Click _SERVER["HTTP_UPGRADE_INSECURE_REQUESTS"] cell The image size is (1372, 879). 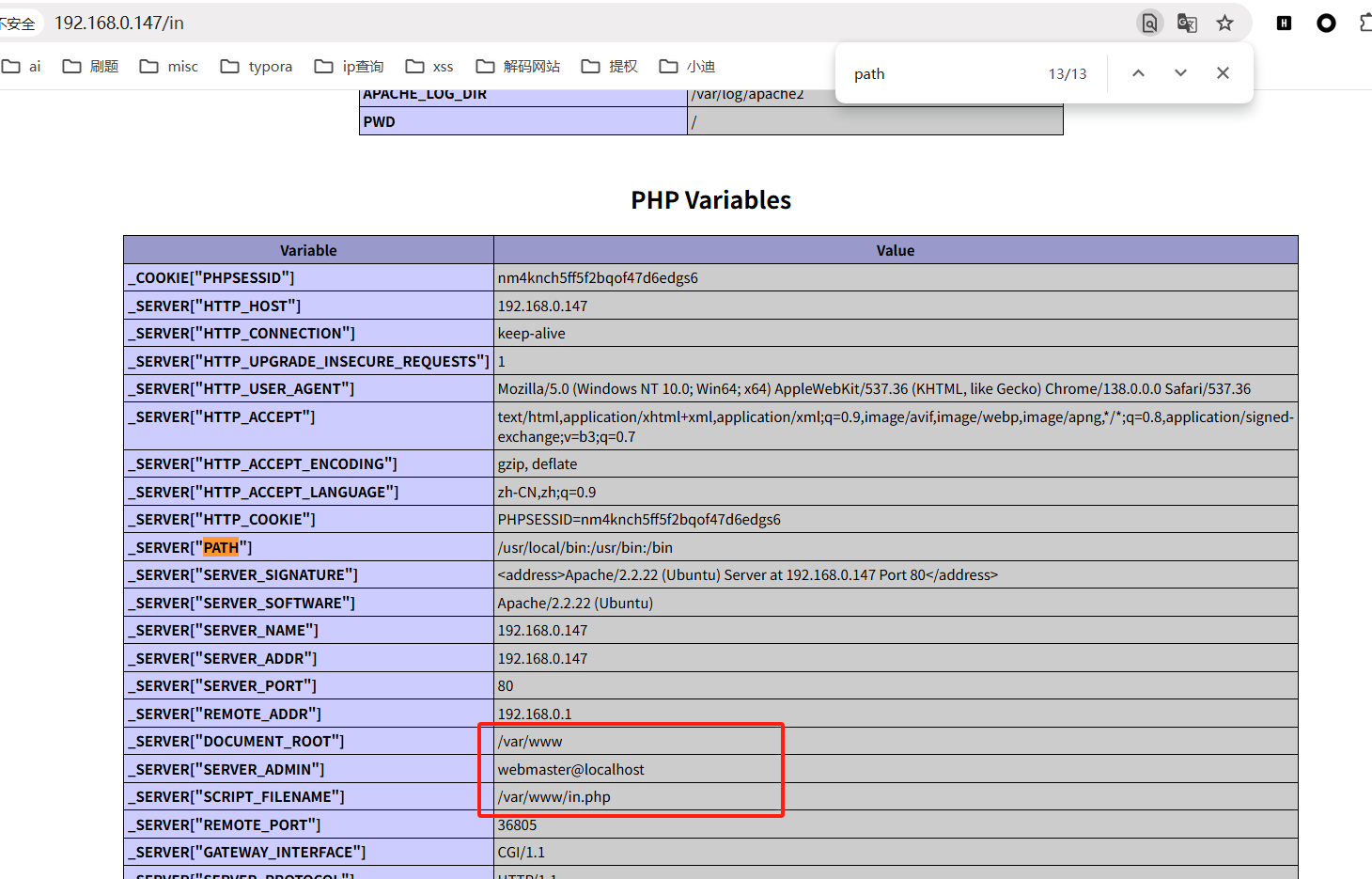point(308,361)
